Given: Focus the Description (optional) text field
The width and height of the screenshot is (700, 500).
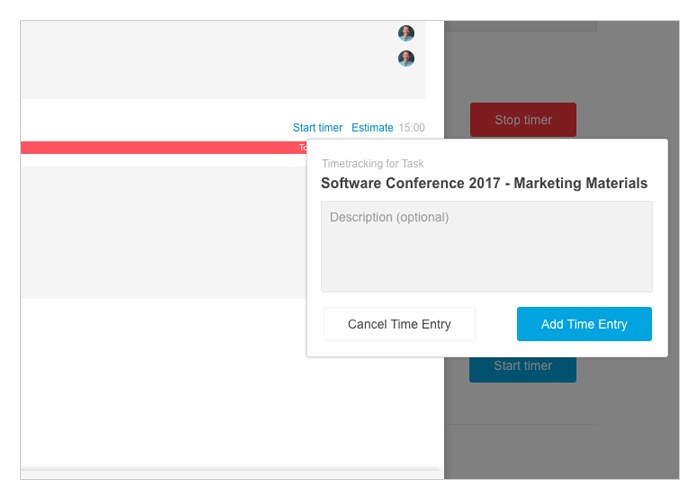Looking at the screenshot, I should [487, 246].
